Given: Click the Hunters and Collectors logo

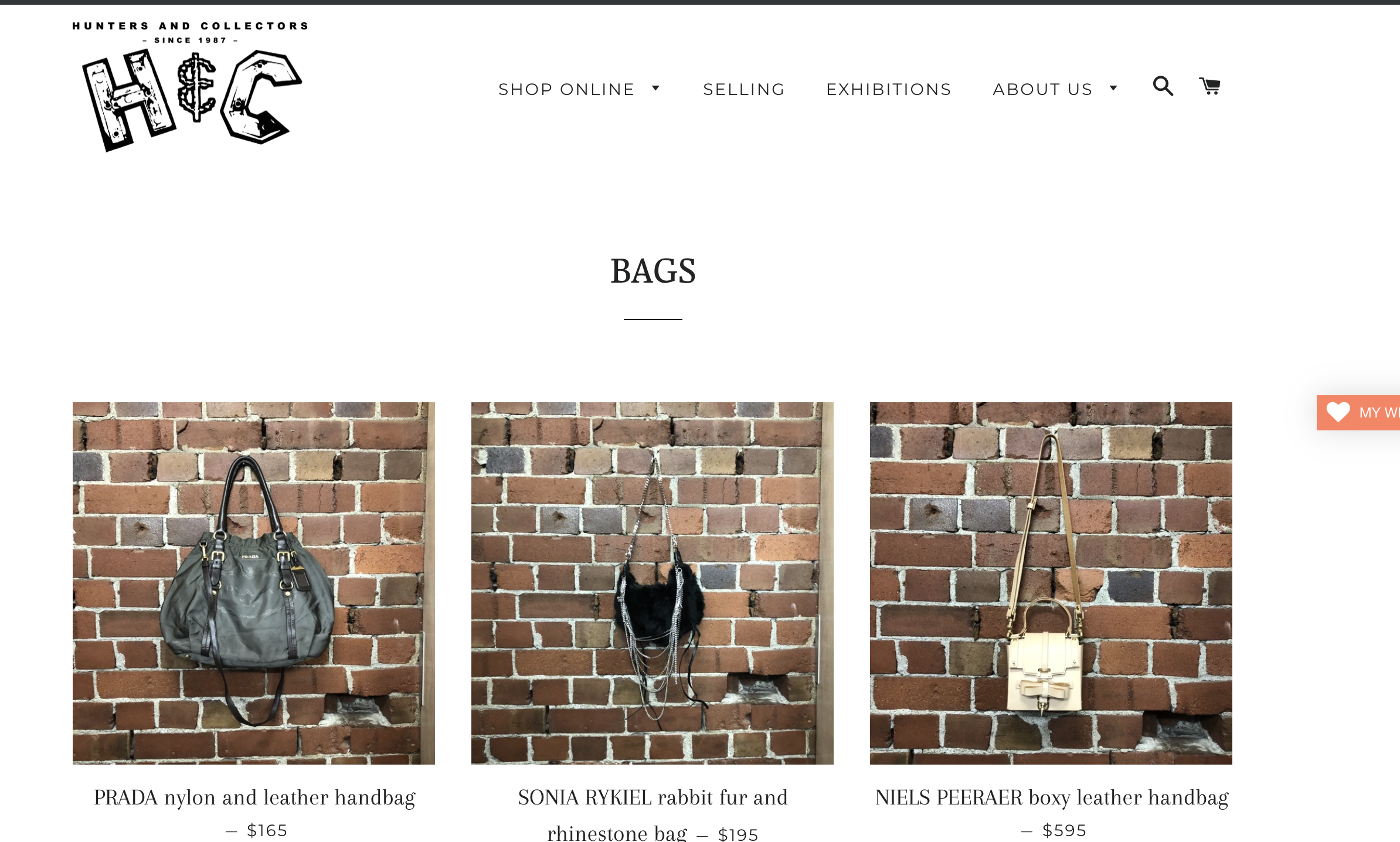Looking at the screenshot, I should coord(190,86).
